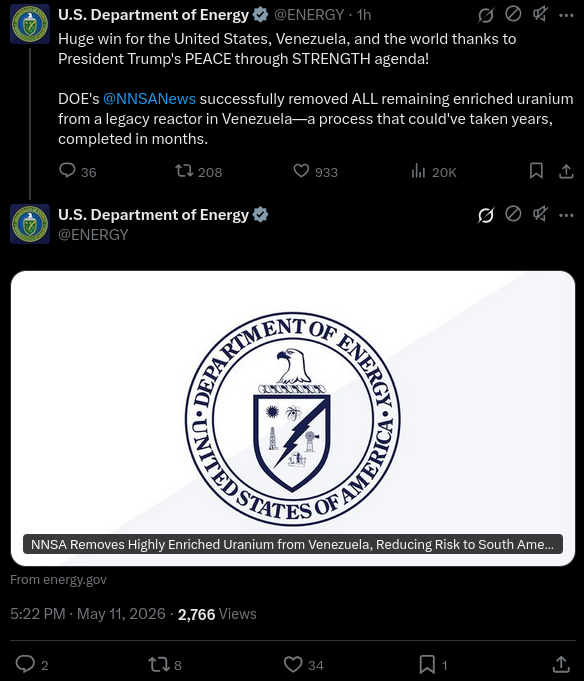Open more options menu on first tweet
Image resolution: width=584 pixels, height=681 pixels.
coord(566,15)
